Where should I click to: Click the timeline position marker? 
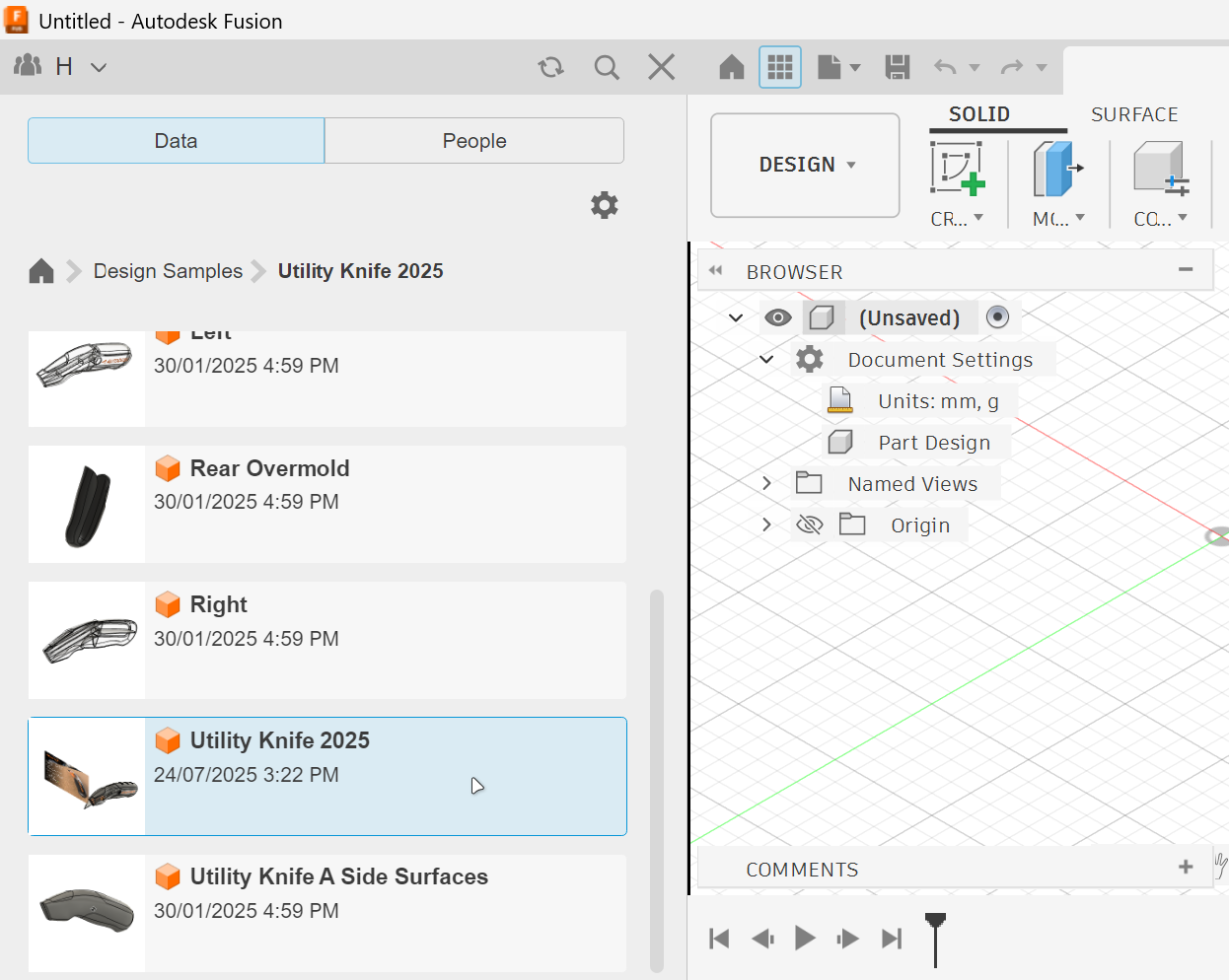(x=935, y=939)
